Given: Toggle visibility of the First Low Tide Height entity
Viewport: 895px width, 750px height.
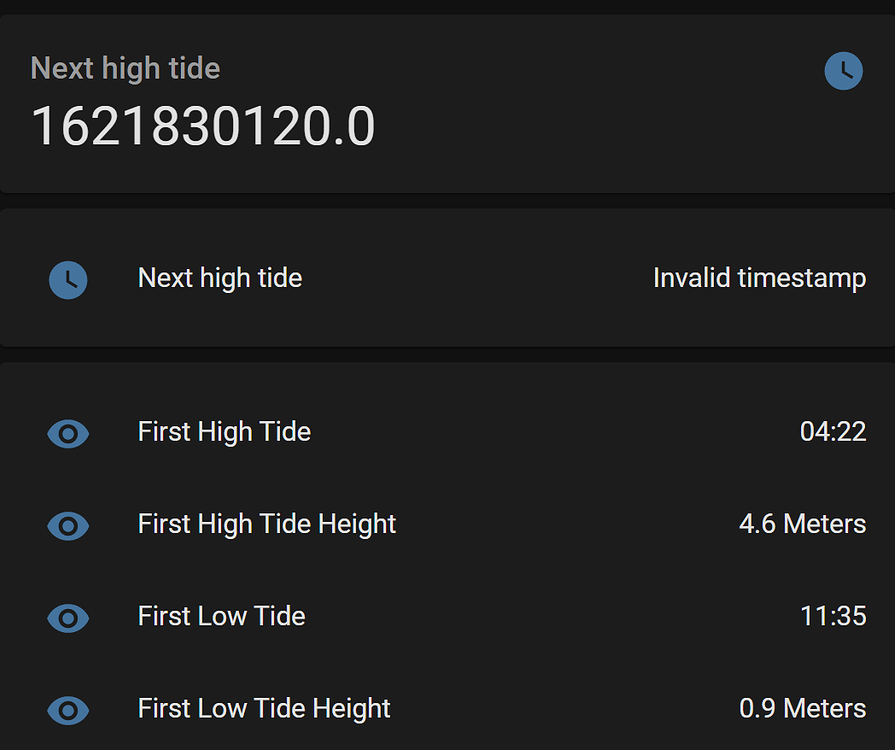Looking at the screenshot, I should 67,710.
